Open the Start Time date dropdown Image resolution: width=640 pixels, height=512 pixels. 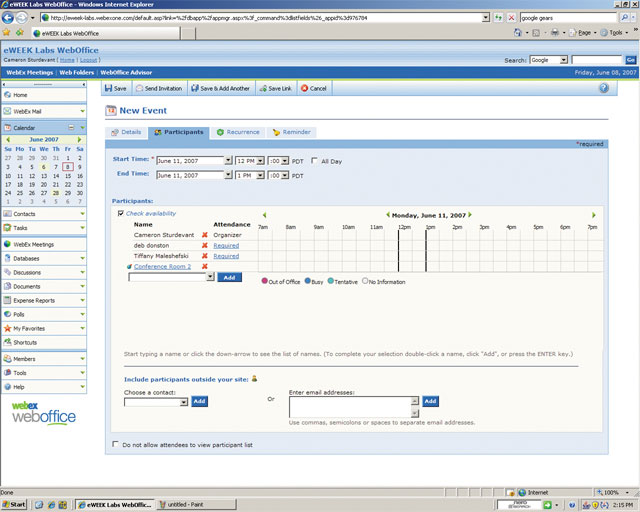pyautogui.click(x=229, y=160)
